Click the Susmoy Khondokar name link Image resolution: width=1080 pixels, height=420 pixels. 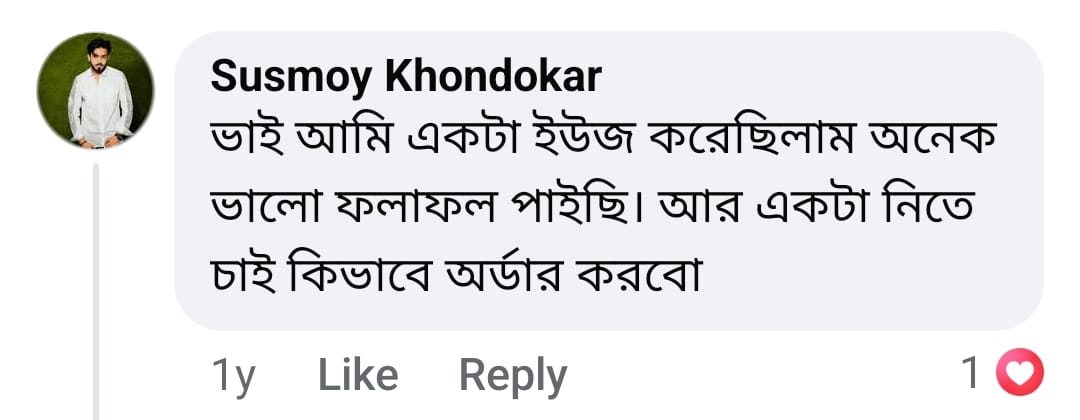click(407, 77)
